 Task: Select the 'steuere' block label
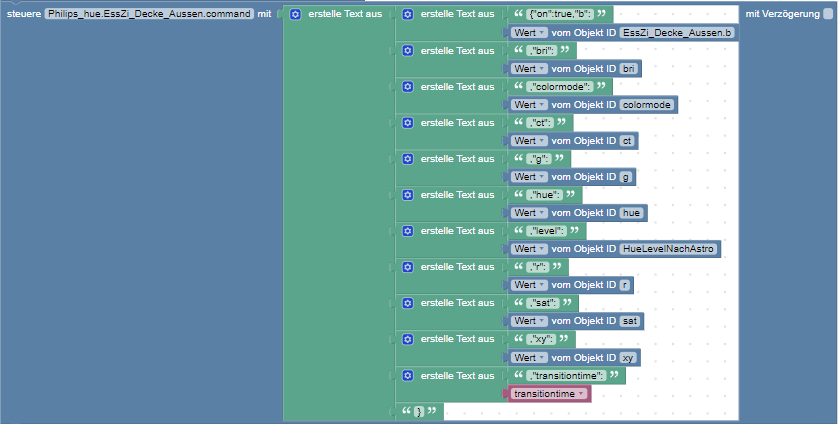pyautogui.click(x=24, y=14)
